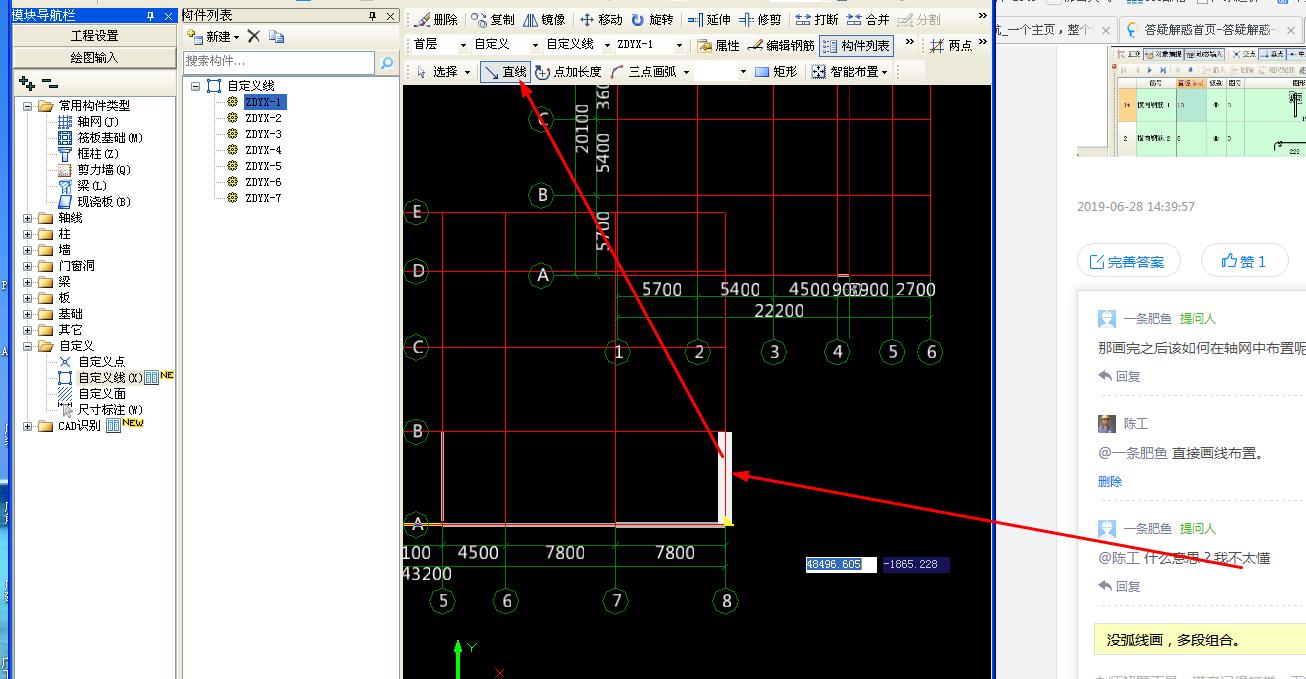Click the magnifier search button in 构件列表
The image size is (1306, 679).
pos(387,63)
